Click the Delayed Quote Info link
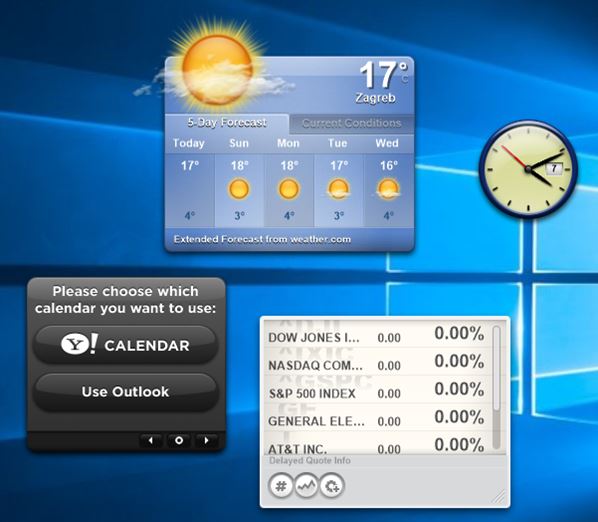This screenshot has width=598, height=522. (x=310, y=460)
